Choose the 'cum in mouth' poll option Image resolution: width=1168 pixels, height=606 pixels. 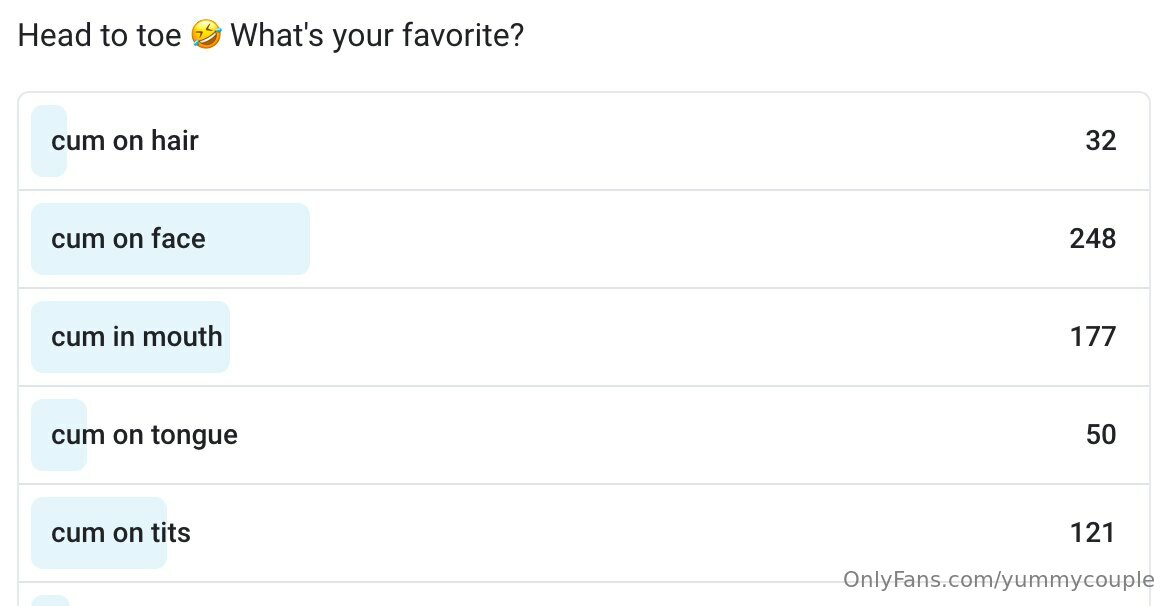point(584,337)
